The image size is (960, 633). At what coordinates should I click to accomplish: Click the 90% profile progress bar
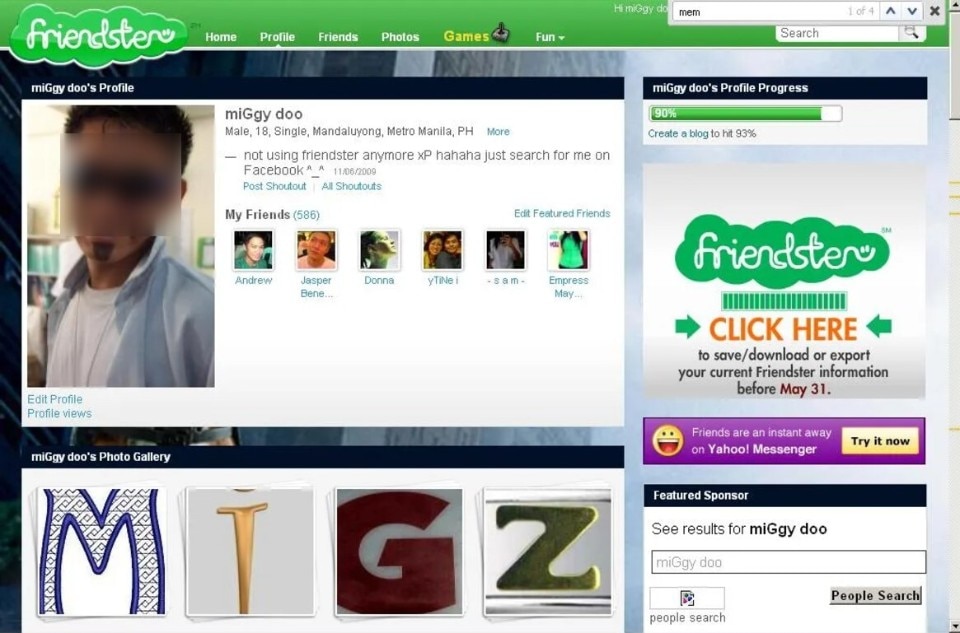tap(745, 114)
